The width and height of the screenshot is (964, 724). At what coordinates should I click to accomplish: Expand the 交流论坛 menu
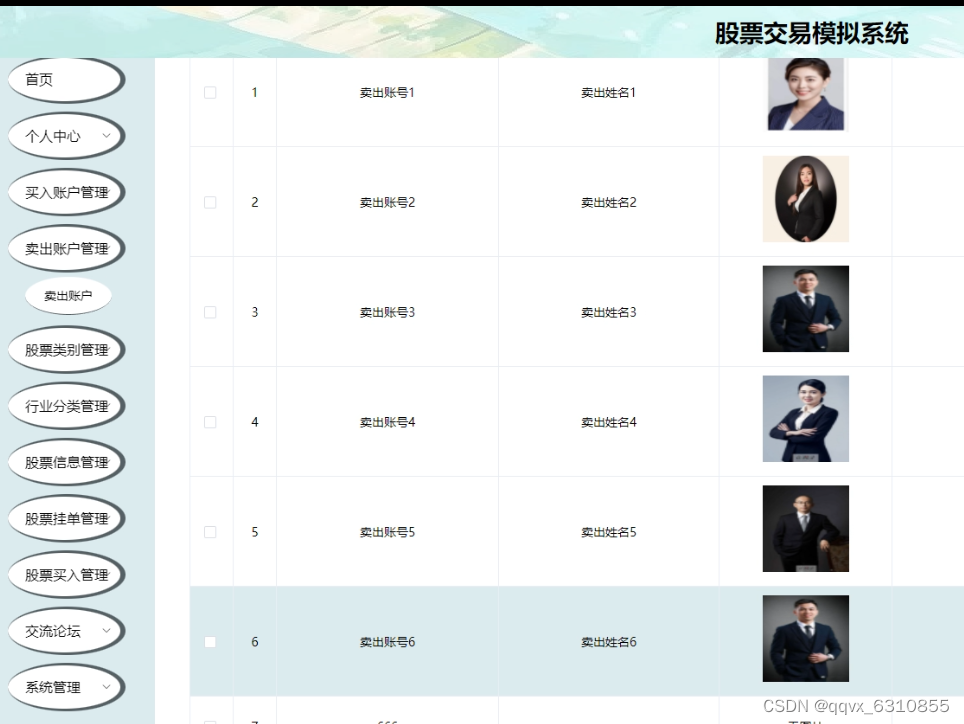[x=66, y=631]
